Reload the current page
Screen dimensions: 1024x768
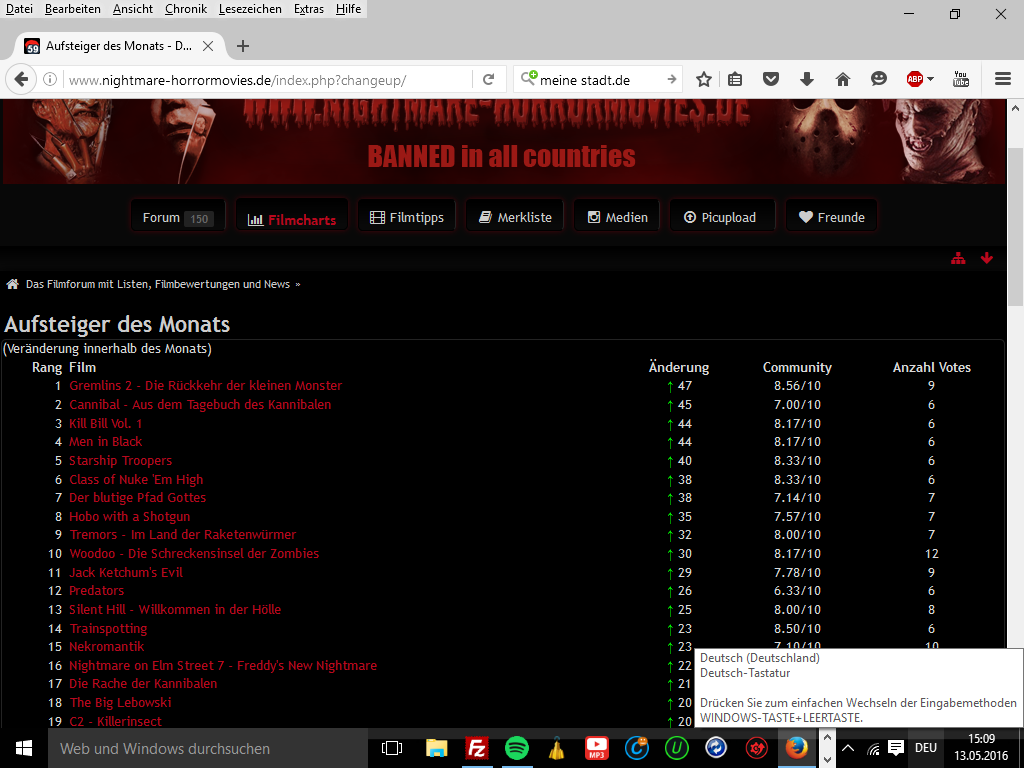pyautogui.click(x=488, y=80)
